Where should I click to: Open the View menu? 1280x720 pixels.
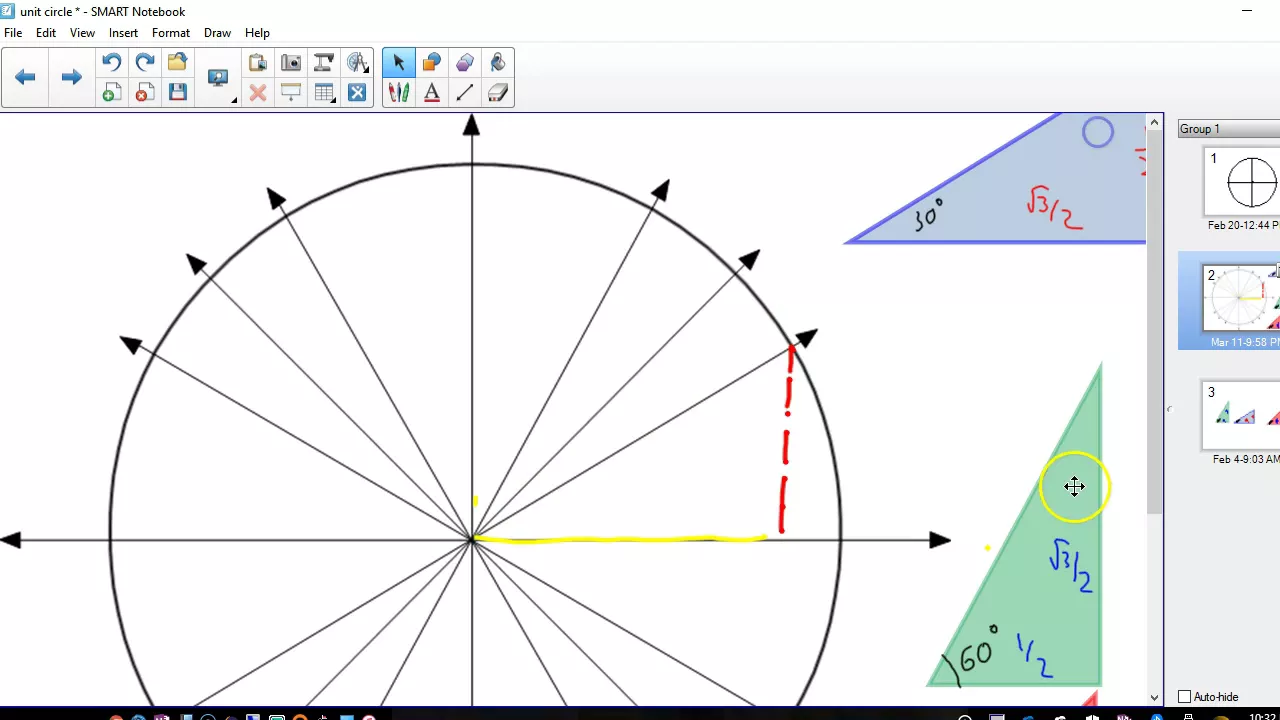(82, 33)
